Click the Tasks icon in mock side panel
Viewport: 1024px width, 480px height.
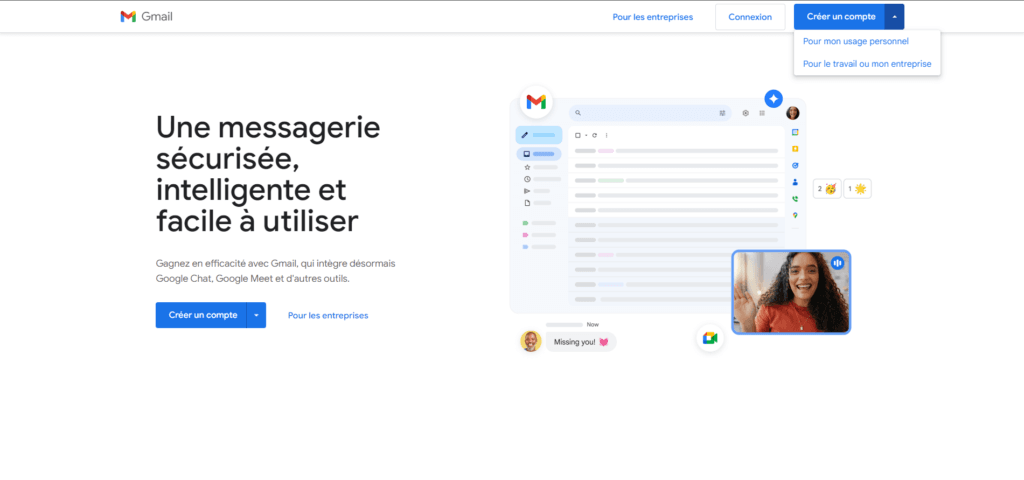coord(795,165)
